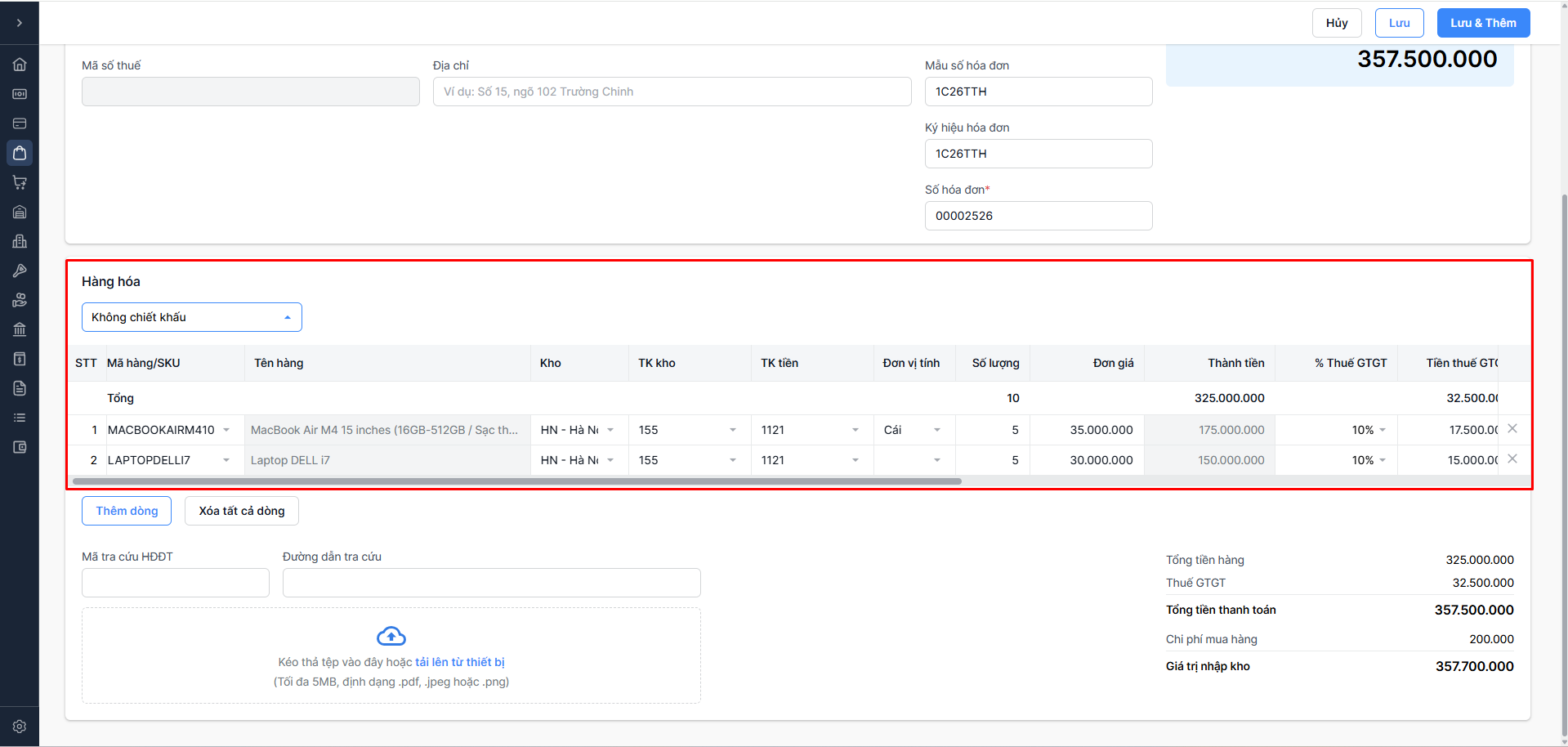
Task: Open the home icon in sidebar
Action: (x=20, y=65)
